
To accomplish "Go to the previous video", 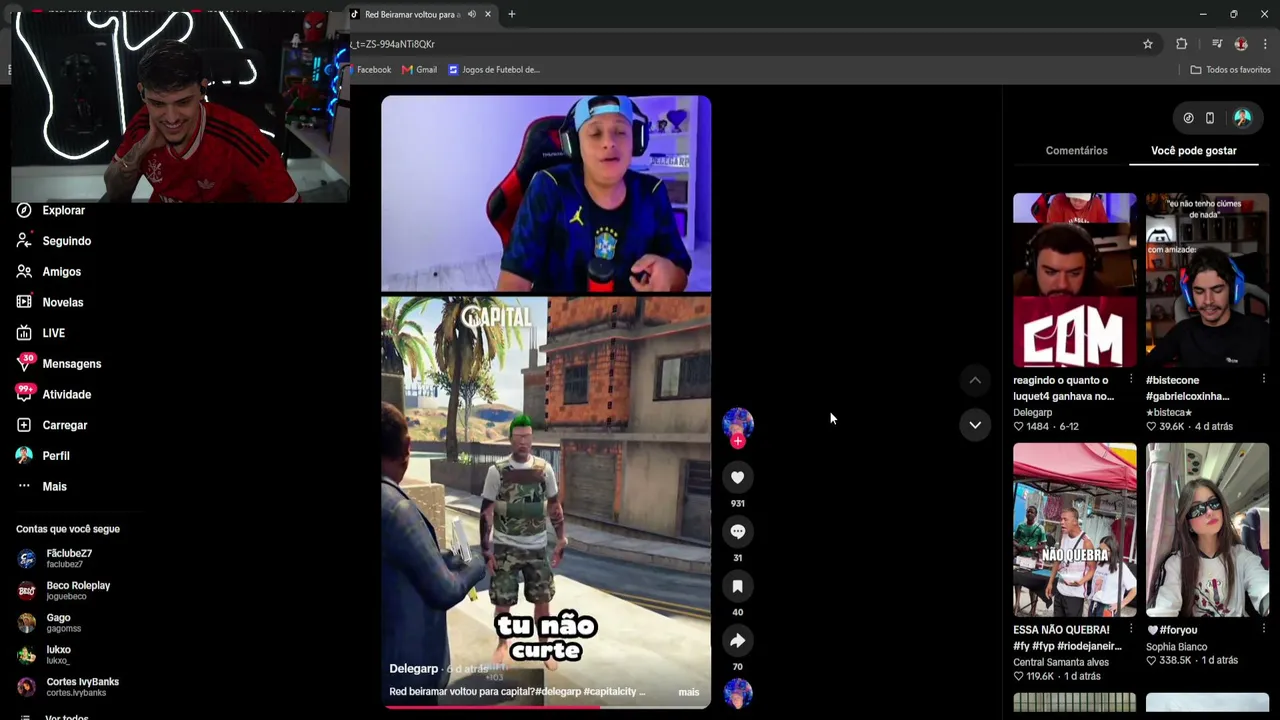I will (975, 380).
